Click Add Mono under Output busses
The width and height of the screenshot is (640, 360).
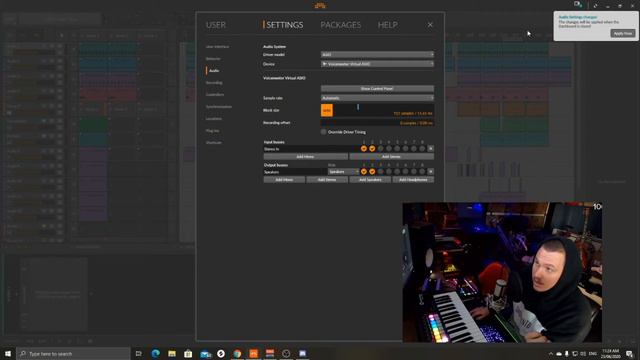284,180
